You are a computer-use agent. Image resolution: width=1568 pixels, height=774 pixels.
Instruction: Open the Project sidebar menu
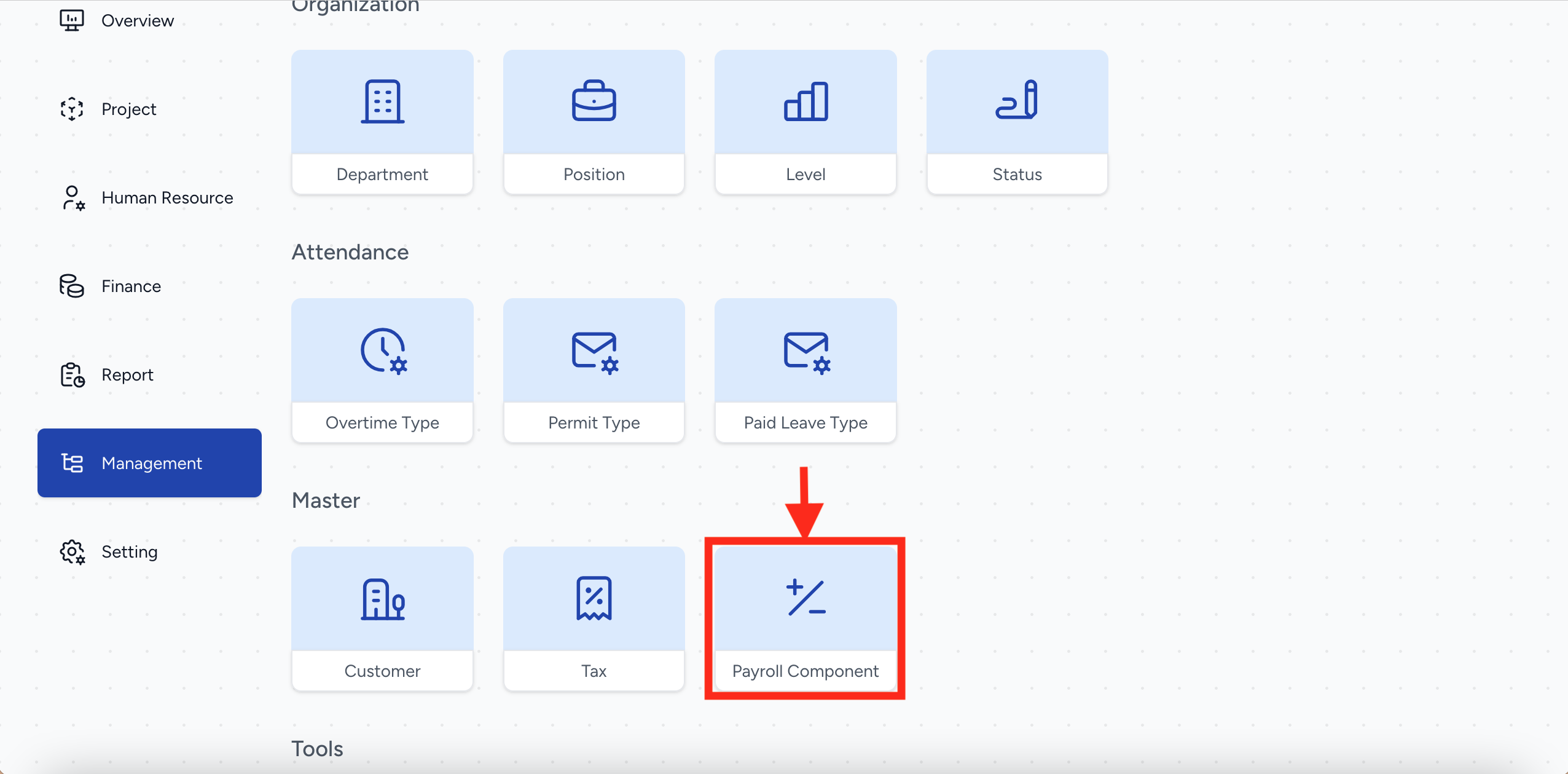point(128,109)
